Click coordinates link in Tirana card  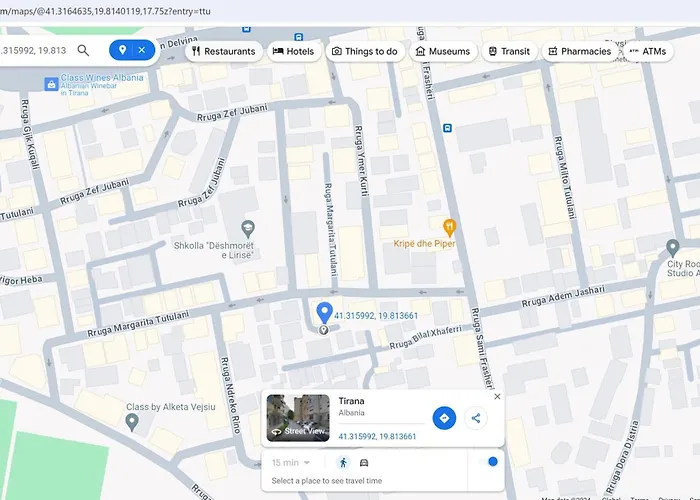pyautogui.click(x=377, y=436)
